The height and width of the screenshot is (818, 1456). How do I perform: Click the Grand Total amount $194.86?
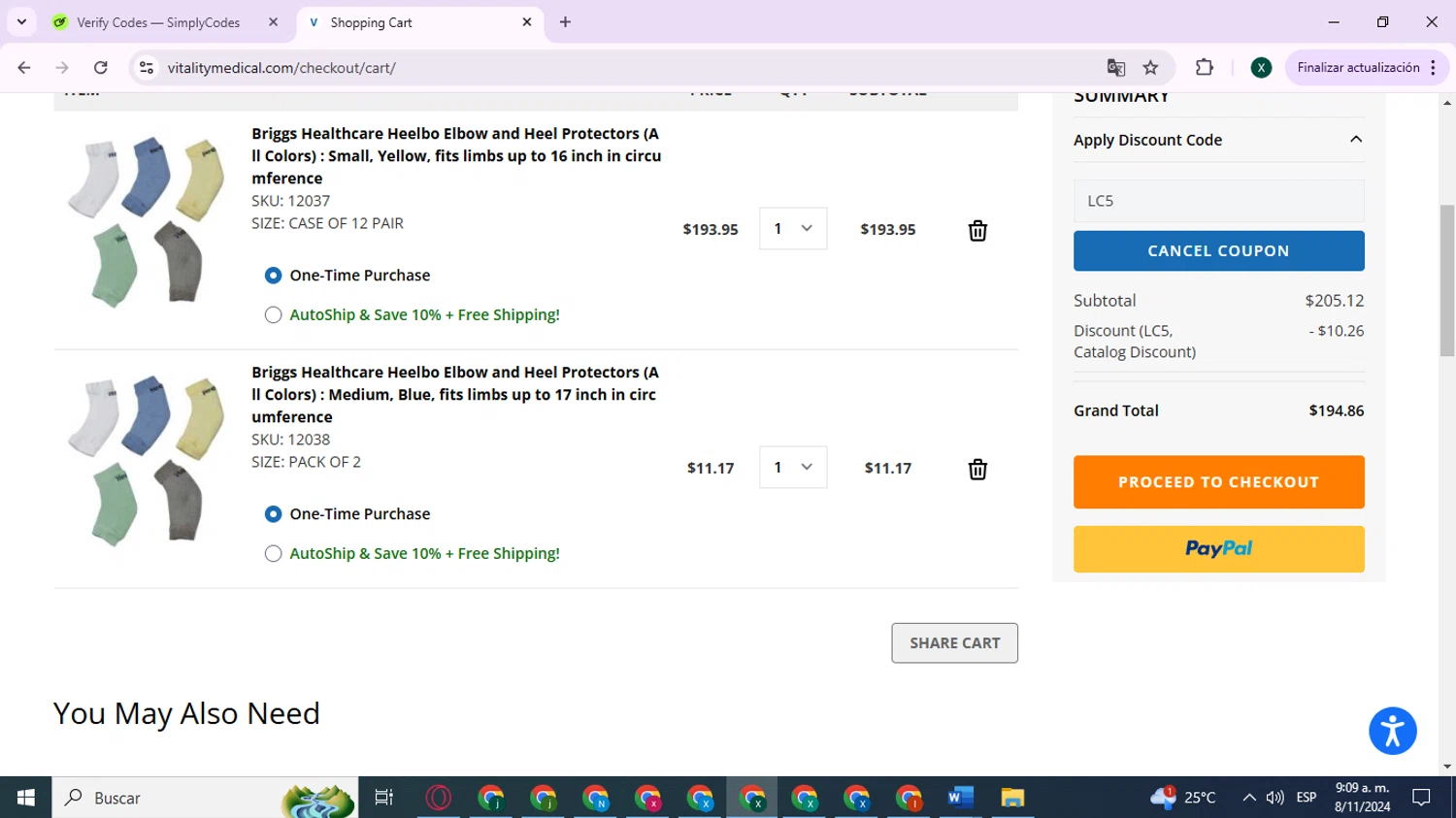[1337, 411]
